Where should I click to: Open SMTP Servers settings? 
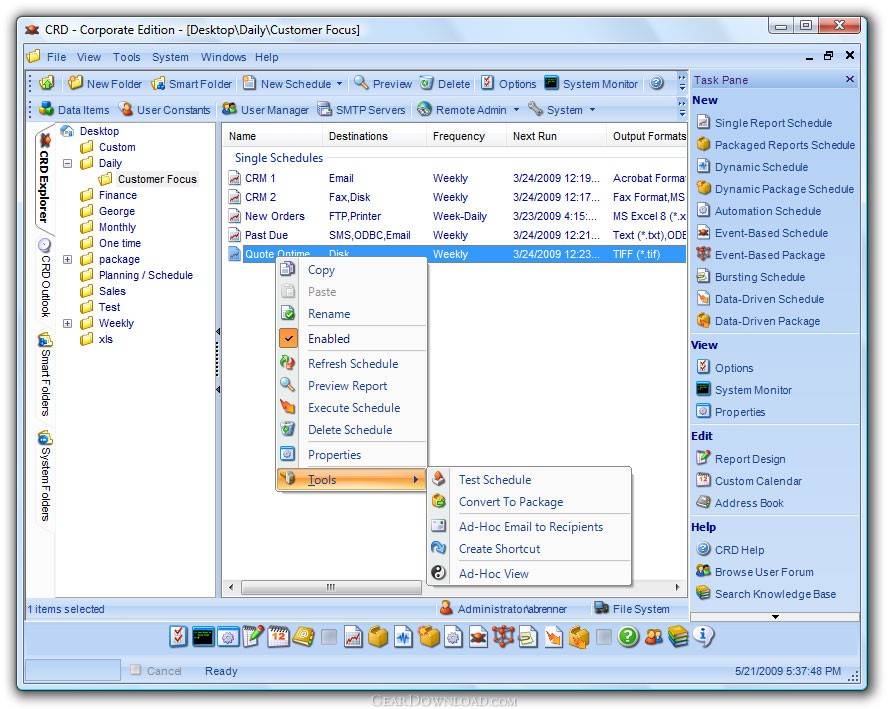tap(361, 109)
